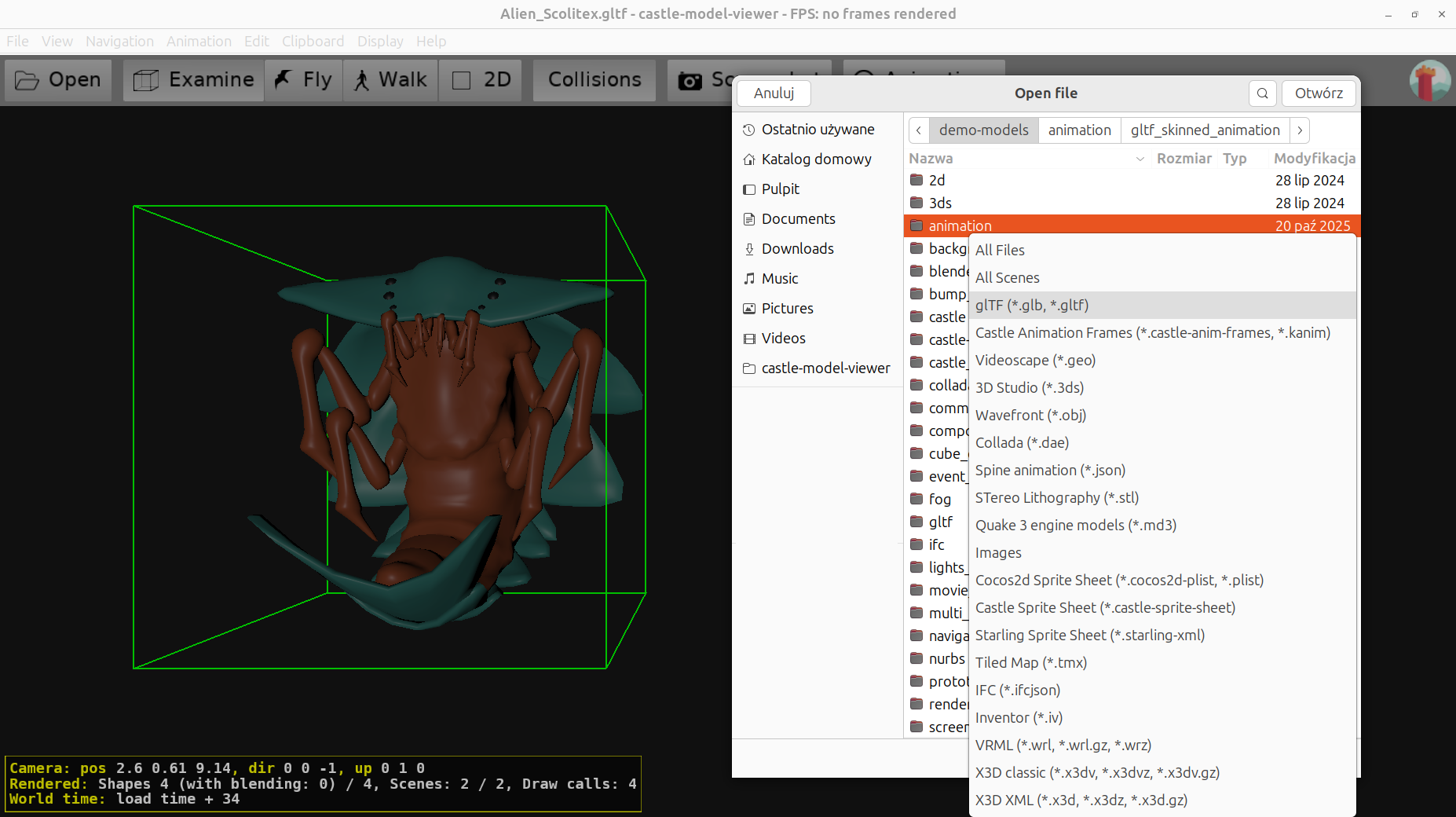Open the Display menu
This screenshot has width=1456, height=817.
380,41
